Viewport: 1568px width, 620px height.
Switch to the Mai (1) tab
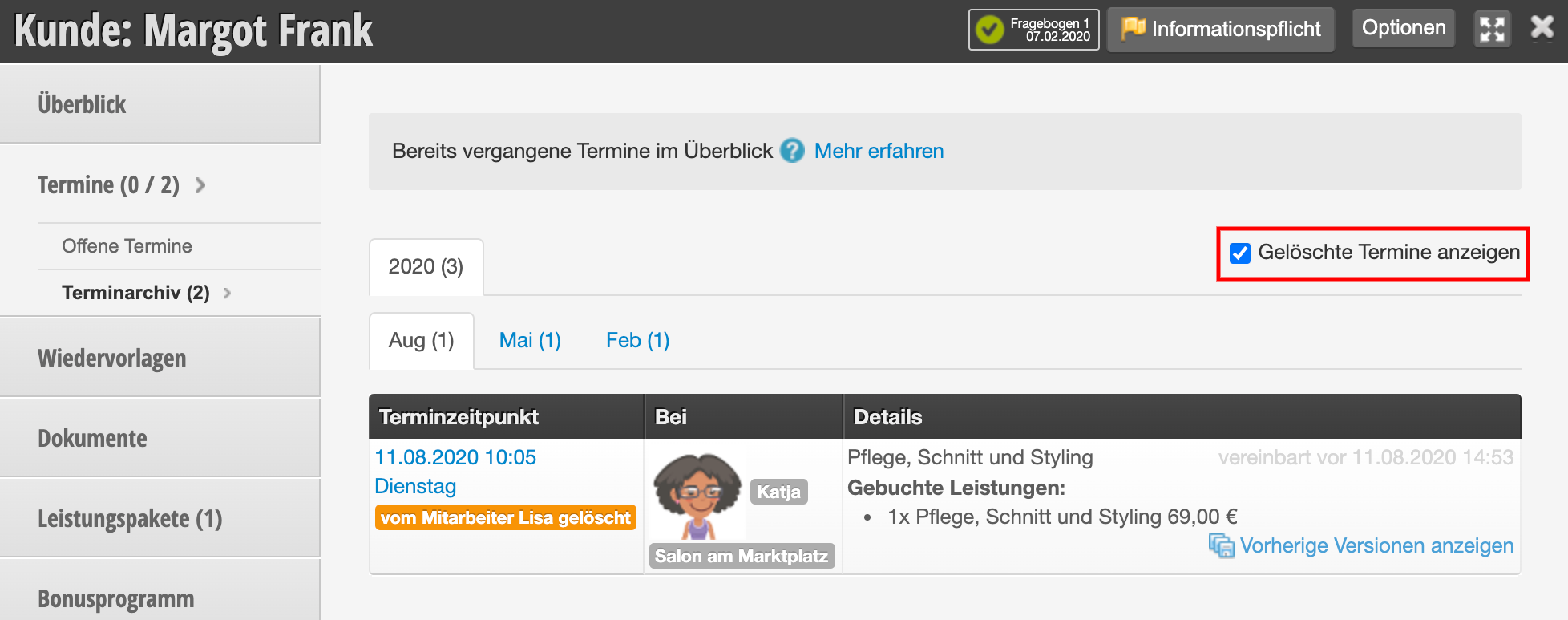(530, 340)
